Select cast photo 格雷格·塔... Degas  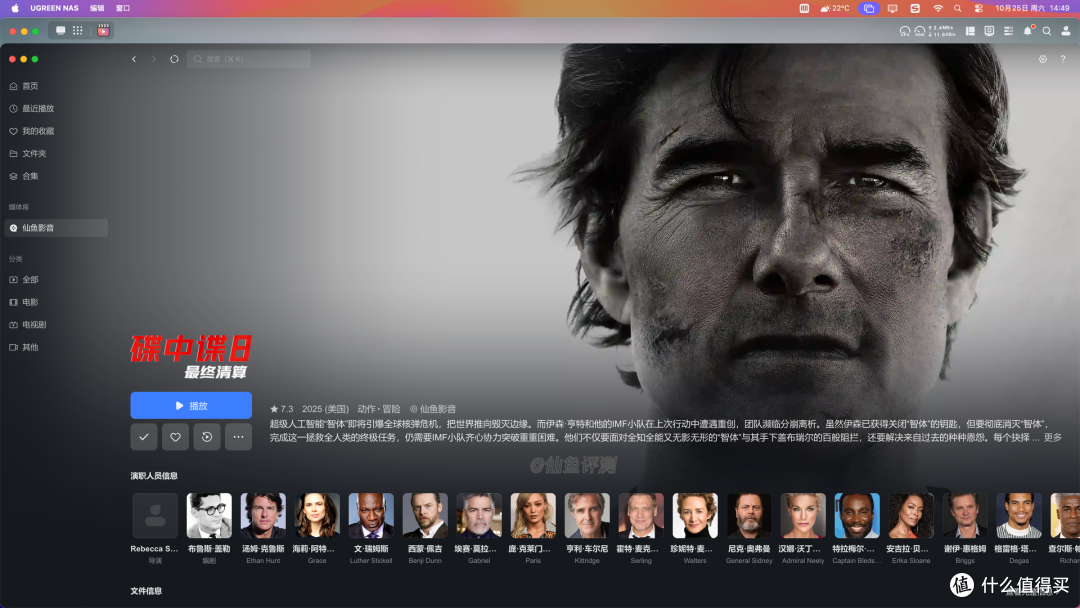tap(1019, 515)
